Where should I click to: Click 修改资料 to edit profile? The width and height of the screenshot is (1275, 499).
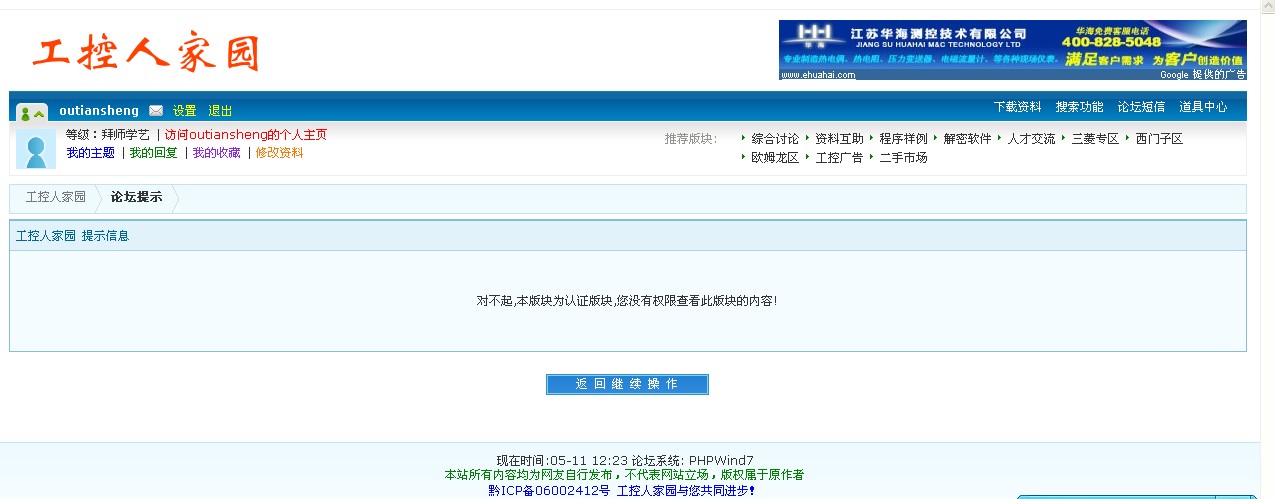(x=279, y=153)
